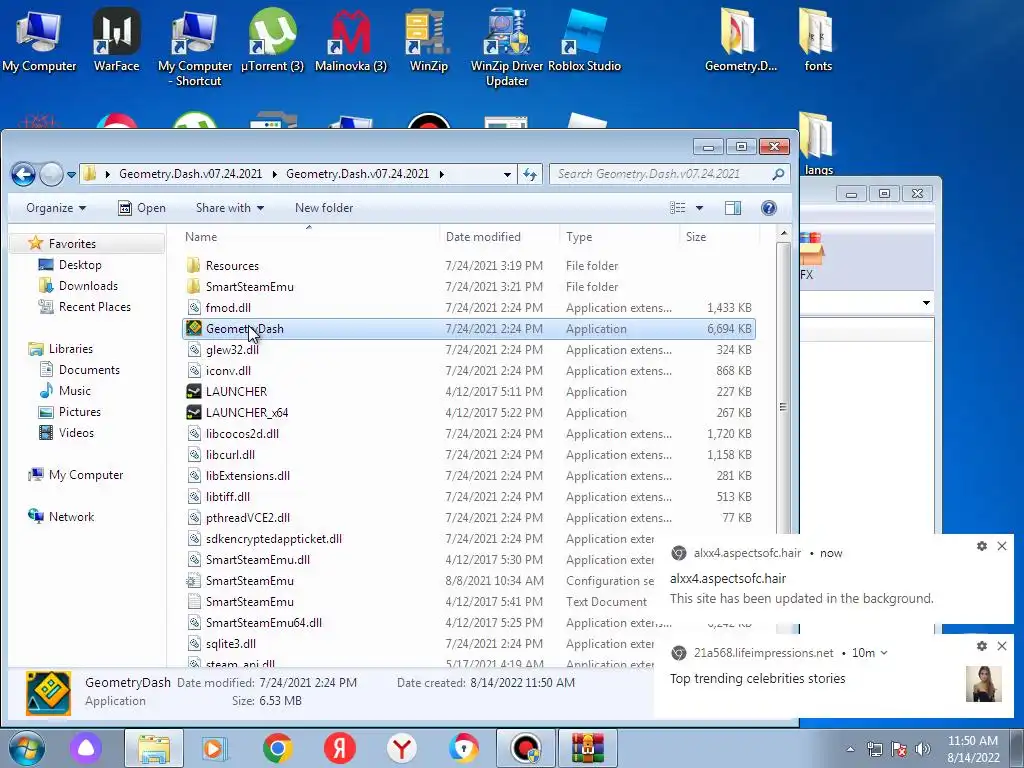
Task: Open Yandex Browser Y taskbar icon
Action: tap(402, 748)
